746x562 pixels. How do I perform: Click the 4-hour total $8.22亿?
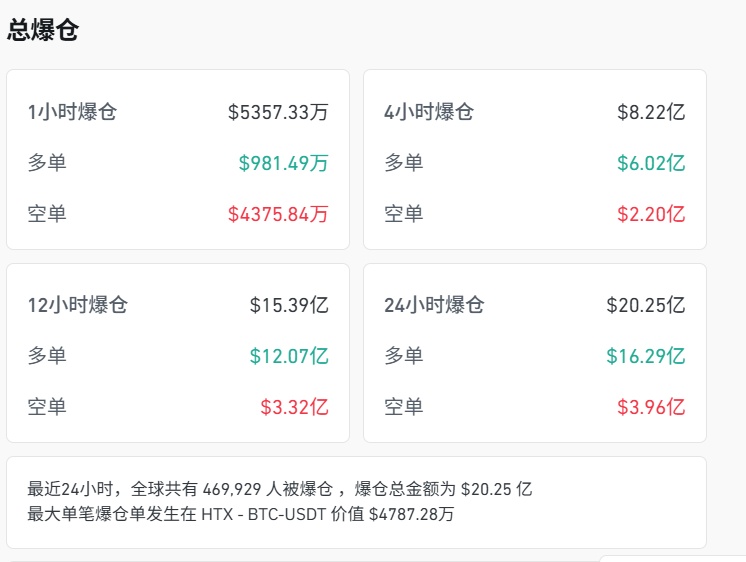click(x=651, y=112)
